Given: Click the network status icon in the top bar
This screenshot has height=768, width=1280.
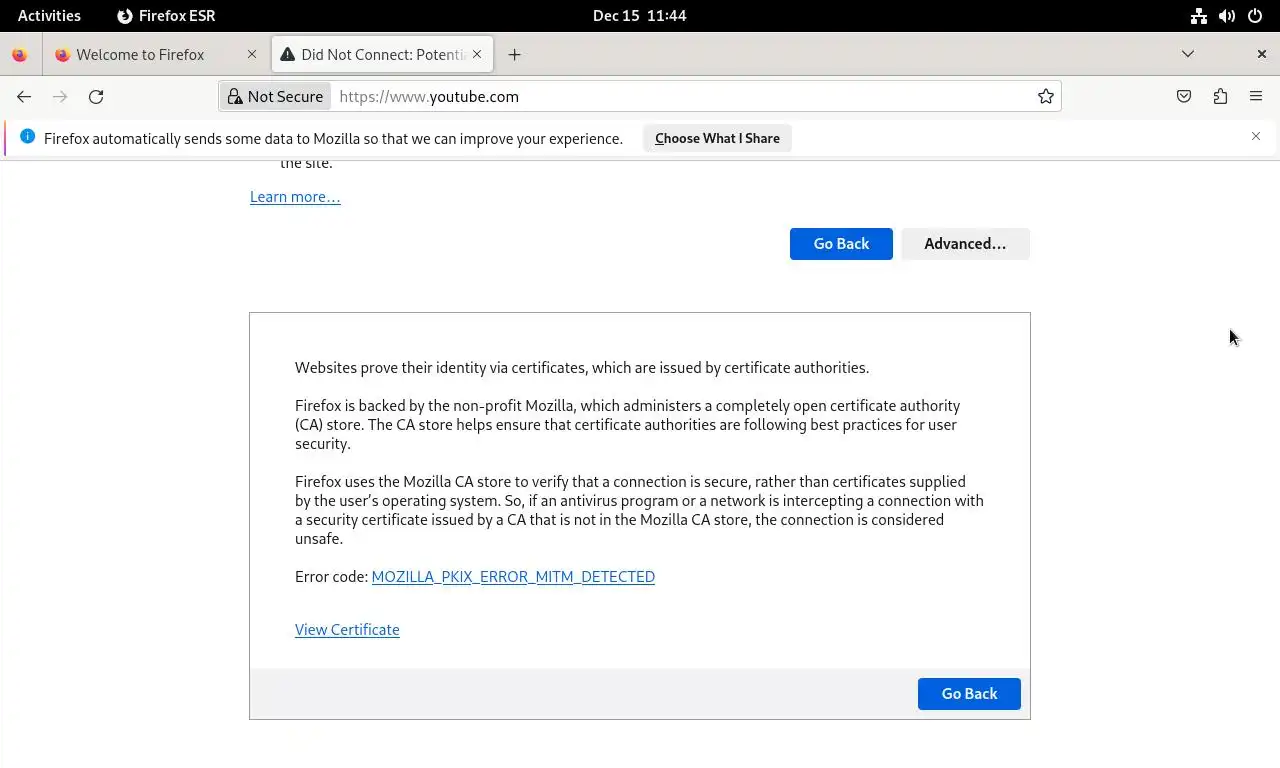Looking at the screenshot, I should point(1198,16).
